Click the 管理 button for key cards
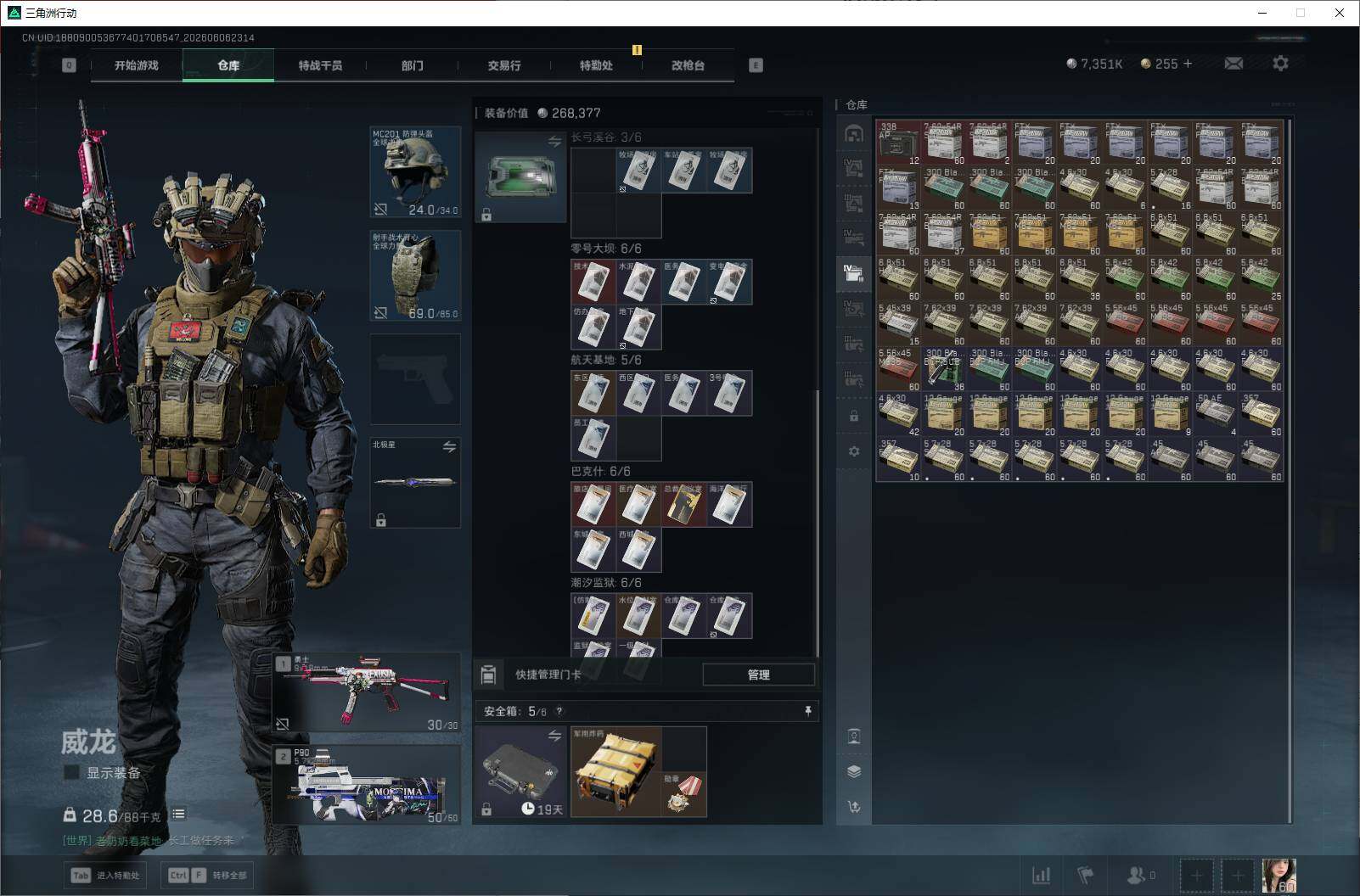The height and width of the screenshot is (896, 1360). tap(758, 675)
